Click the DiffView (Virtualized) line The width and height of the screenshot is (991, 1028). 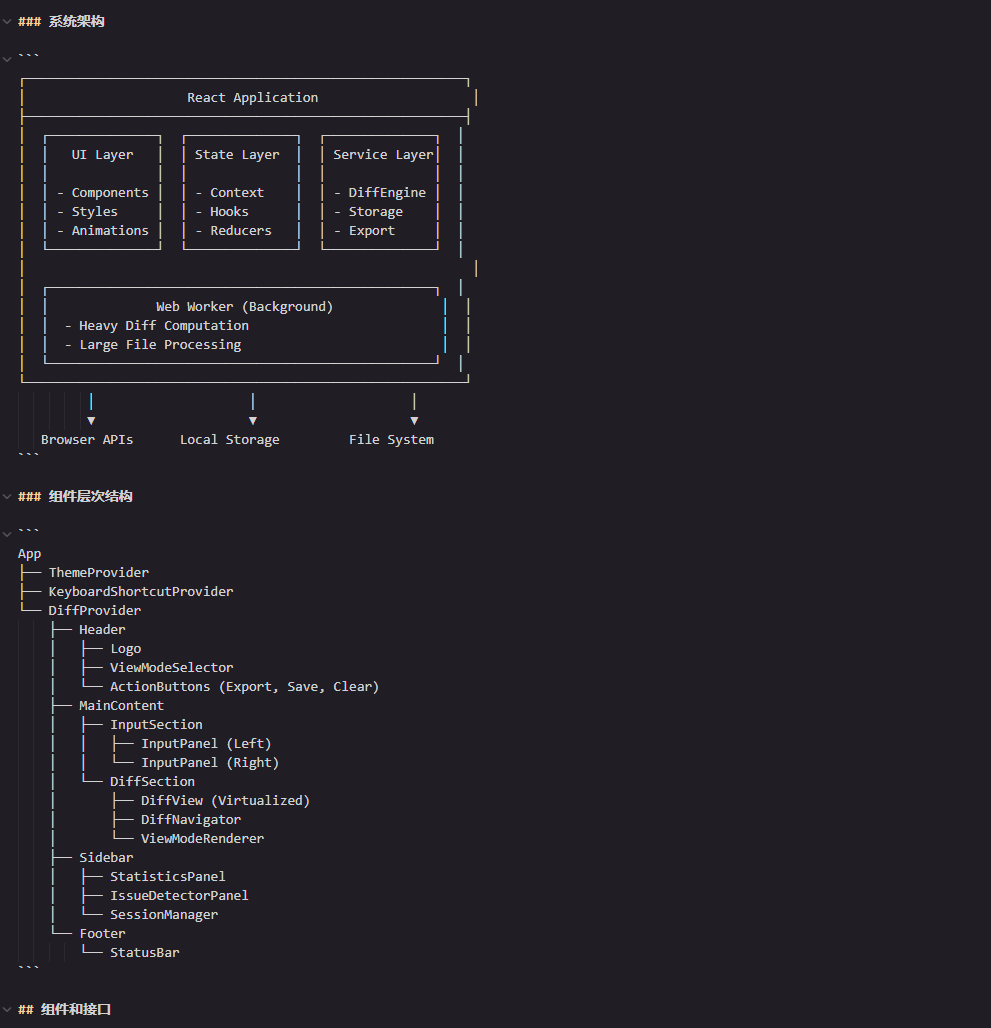point(225,801)
